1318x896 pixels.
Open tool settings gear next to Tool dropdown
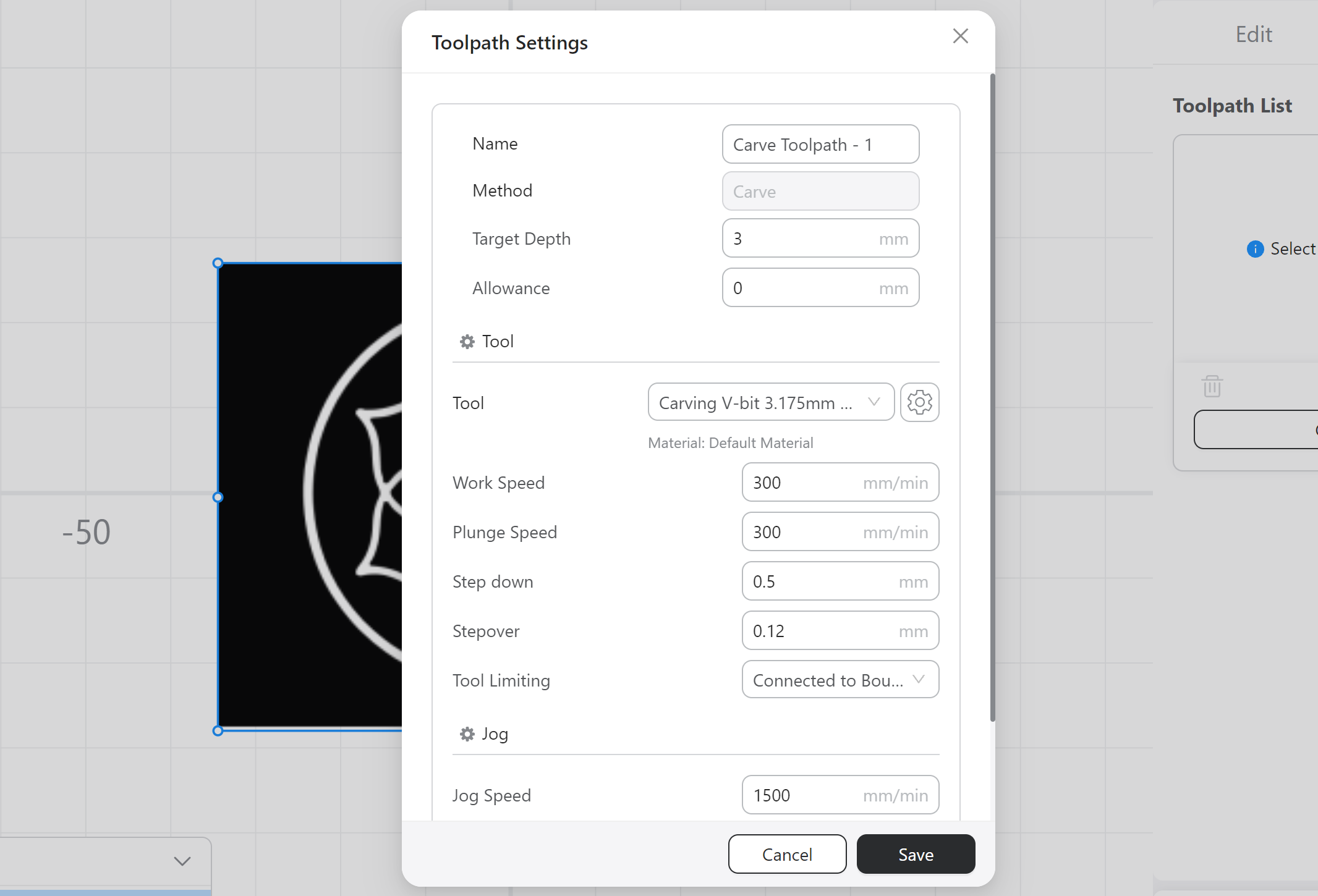(x=920, y=402)
